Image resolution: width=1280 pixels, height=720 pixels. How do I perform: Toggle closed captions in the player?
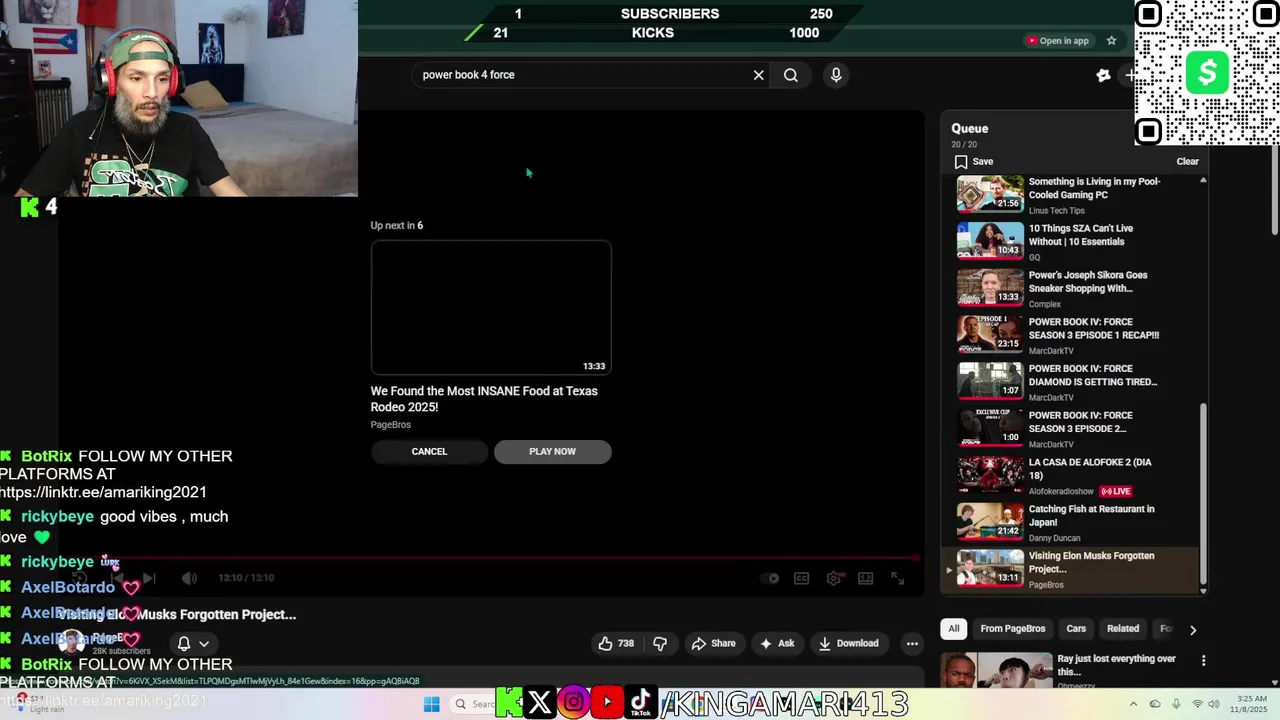801,578
